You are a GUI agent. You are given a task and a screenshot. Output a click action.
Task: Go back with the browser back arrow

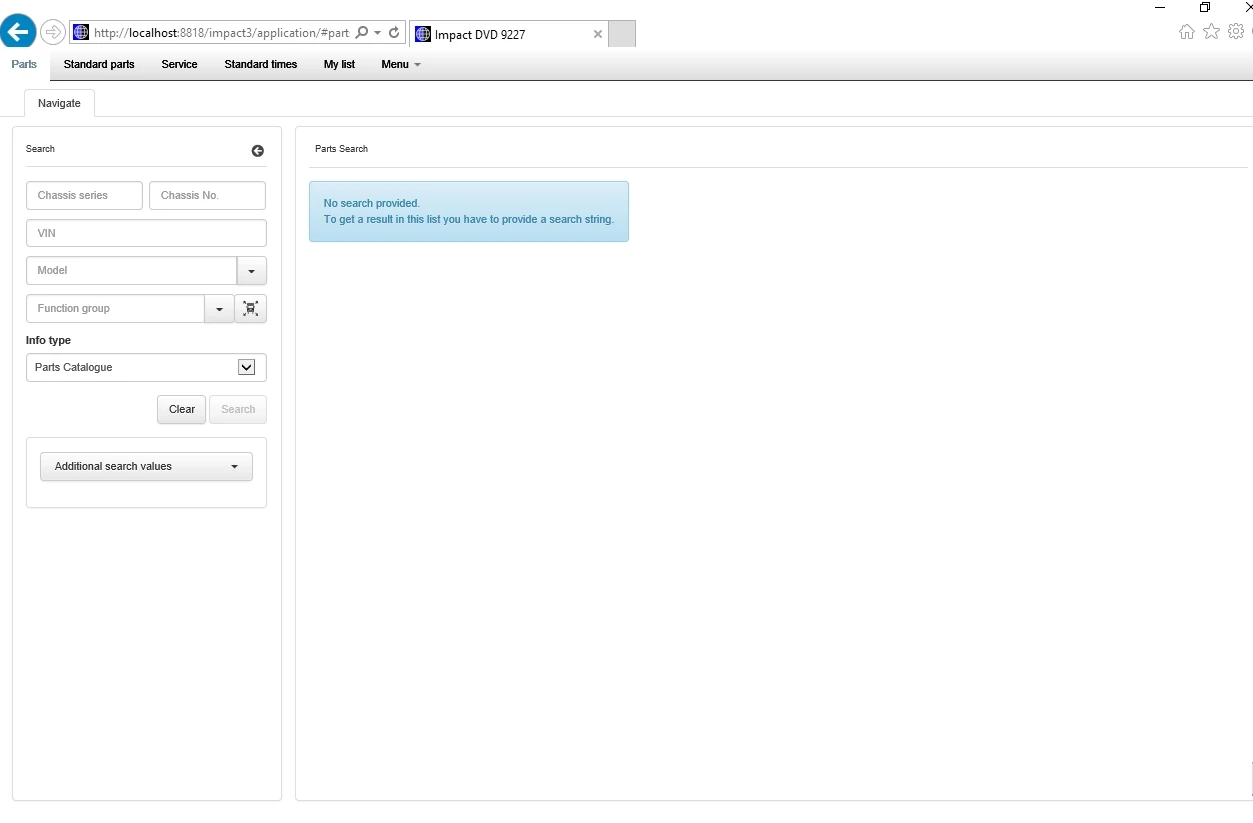[x=18, y=32]
